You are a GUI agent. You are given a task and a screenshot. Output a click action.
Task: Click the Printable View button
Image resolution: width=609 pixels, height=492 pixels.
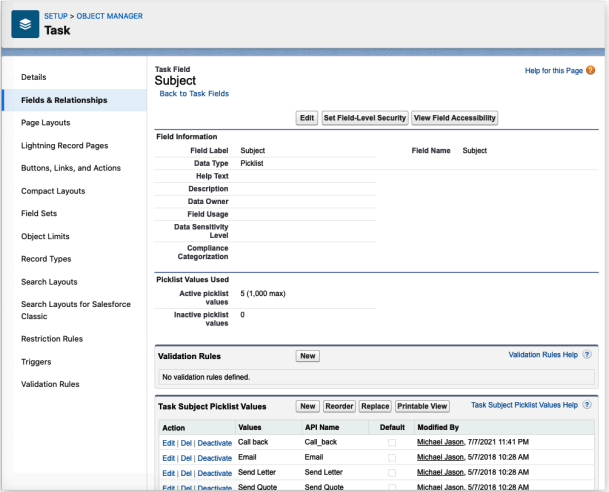[x=422, y=406]
